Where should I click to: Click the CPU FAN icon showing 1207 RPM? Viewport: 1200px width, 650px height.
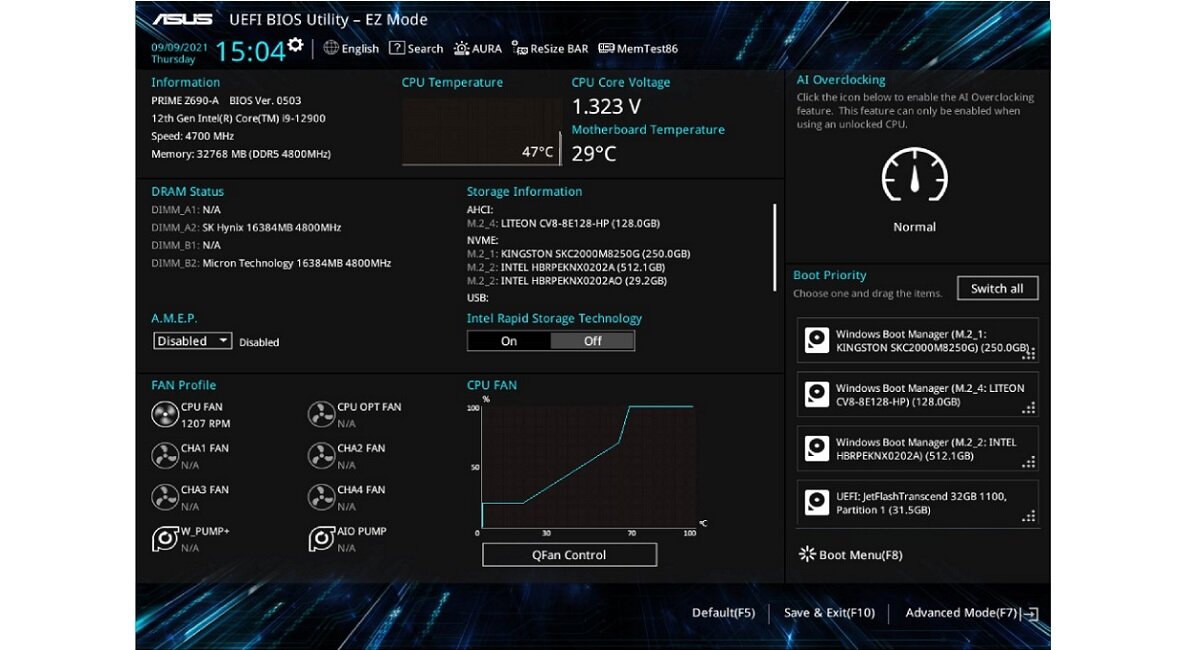pos(166,414)
